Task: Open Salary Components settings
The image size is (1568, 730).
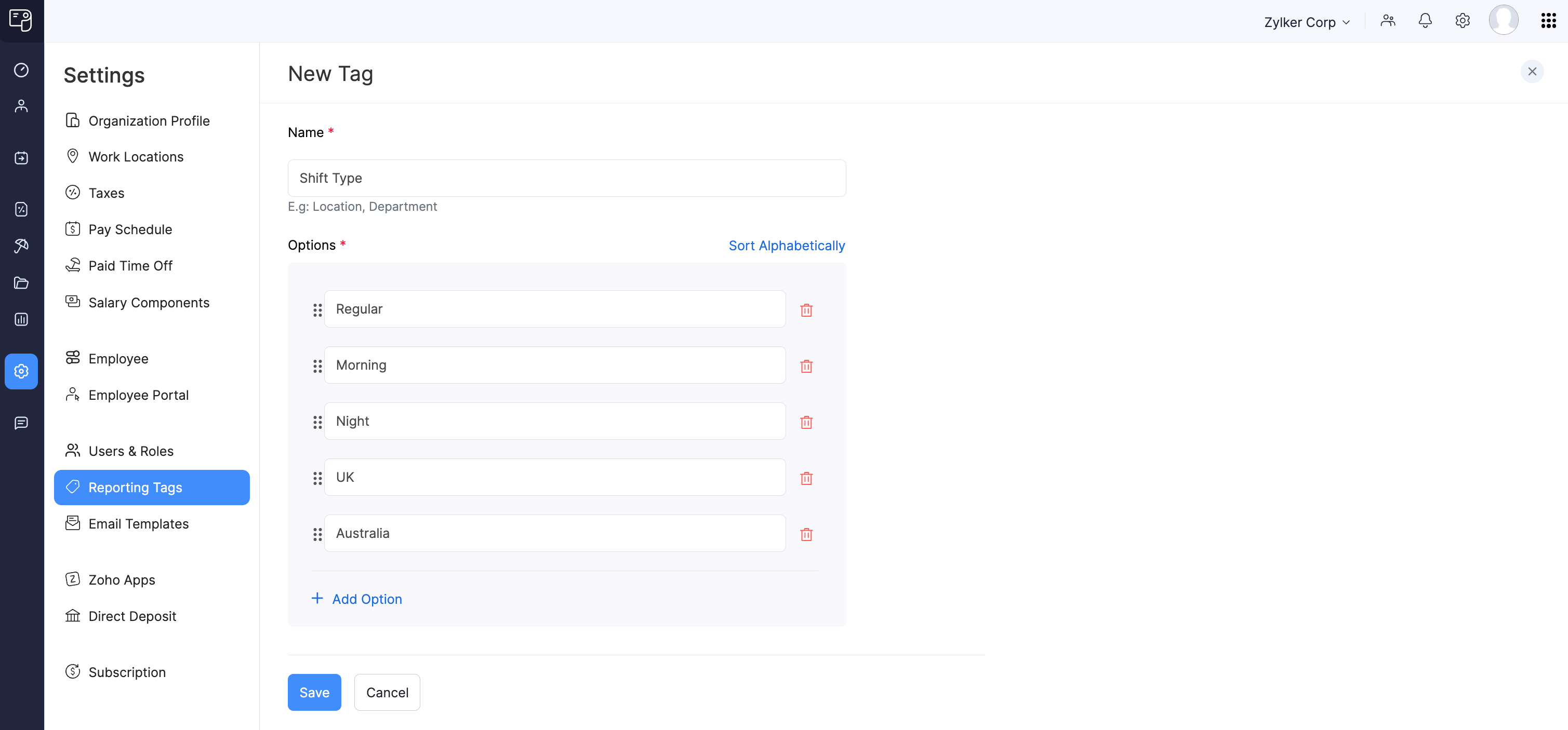Action: (152, 302)
